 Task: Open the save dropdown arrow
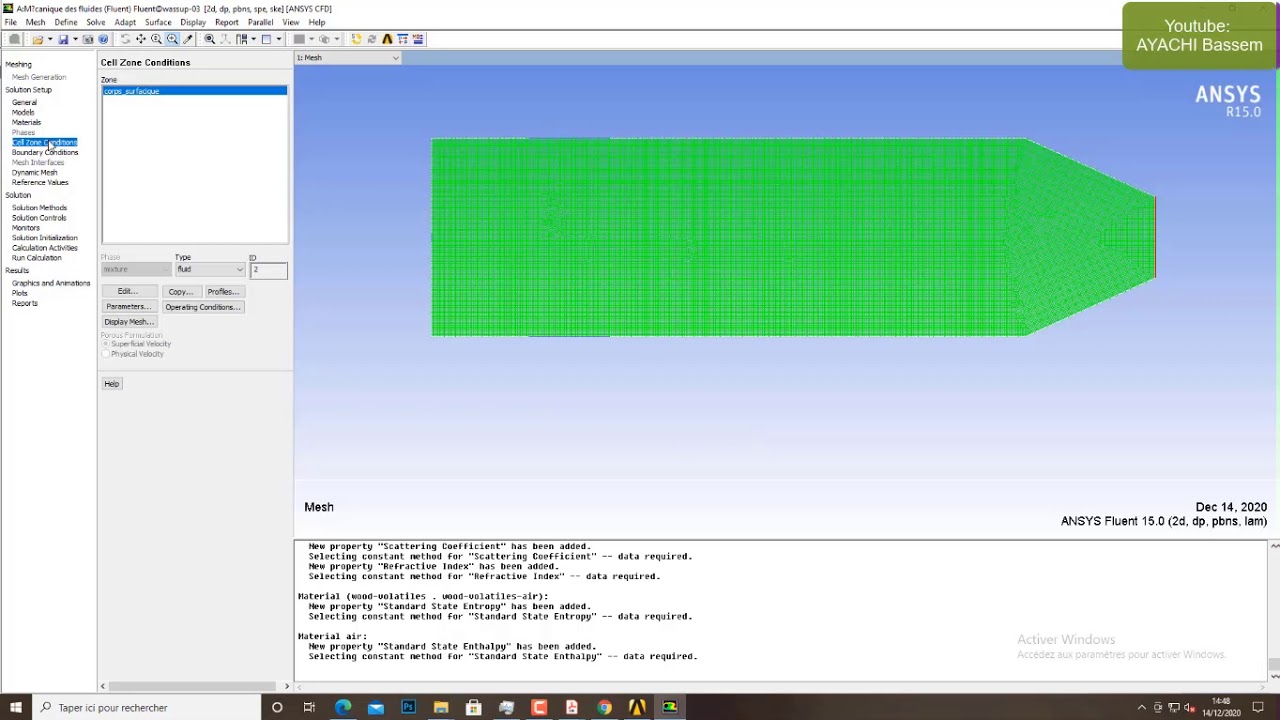click(75, 39)
